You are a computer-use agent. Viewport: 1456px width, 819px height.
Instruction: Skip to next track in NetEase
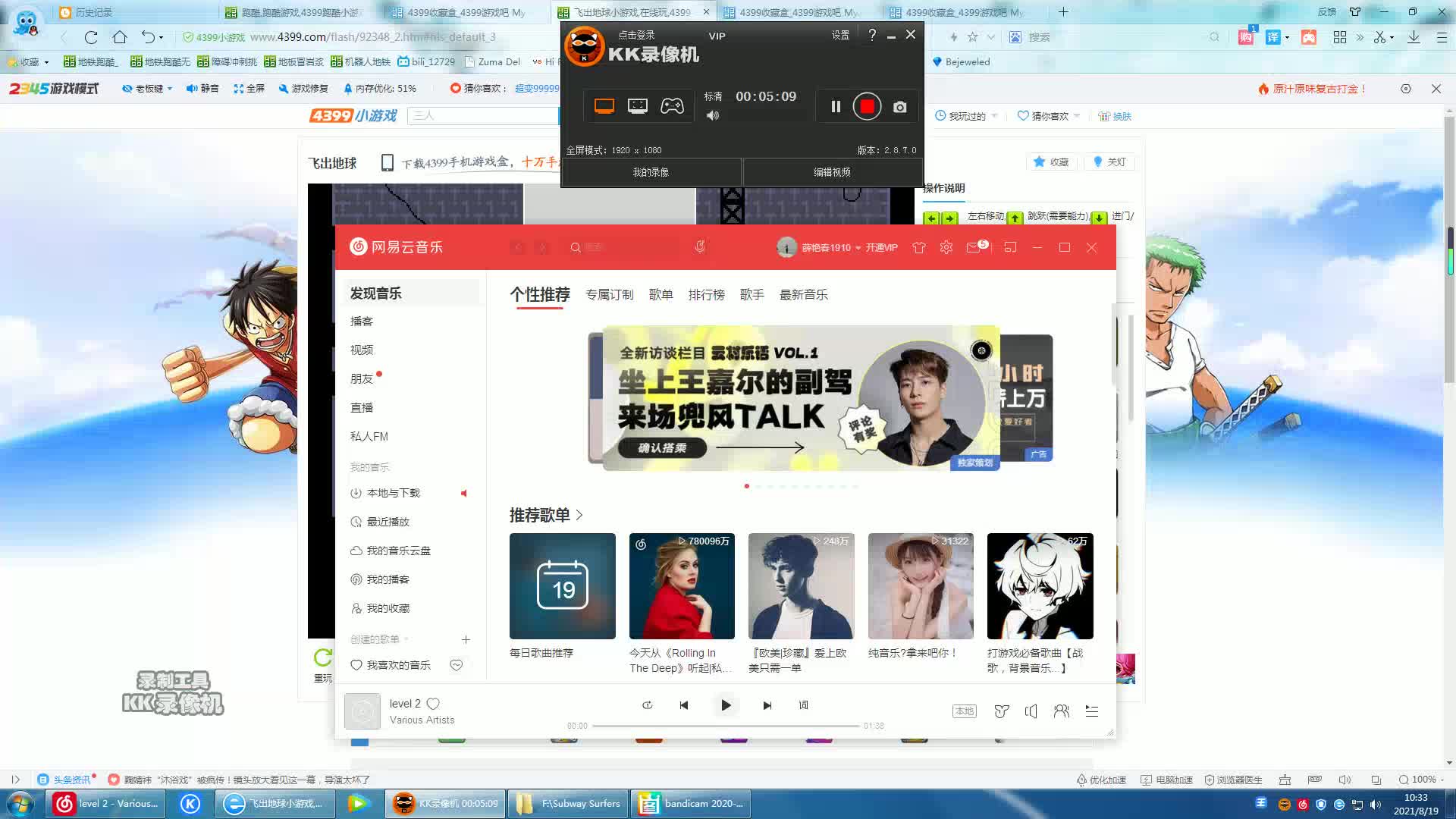click(767, 705)
